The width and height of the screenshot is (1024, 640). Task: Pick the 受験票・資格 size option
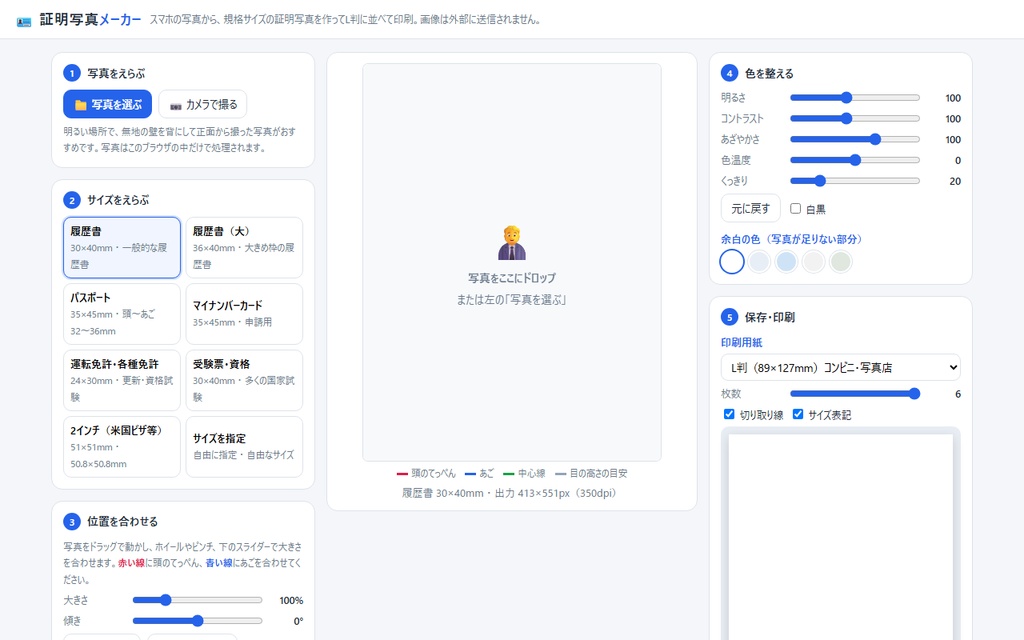click(244, 381)
